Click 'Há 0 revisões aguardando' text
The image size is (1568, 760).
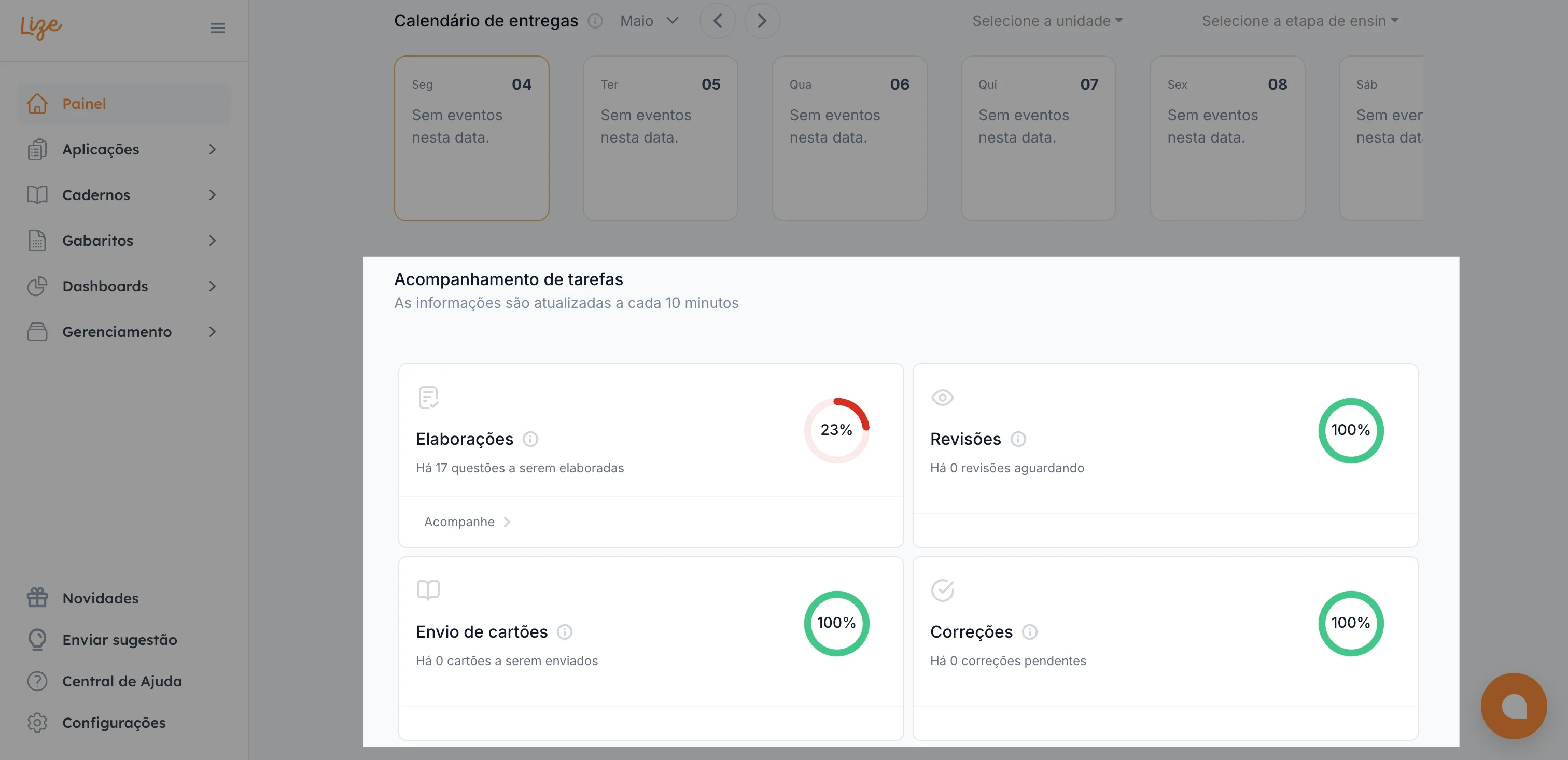point(1007,467)
